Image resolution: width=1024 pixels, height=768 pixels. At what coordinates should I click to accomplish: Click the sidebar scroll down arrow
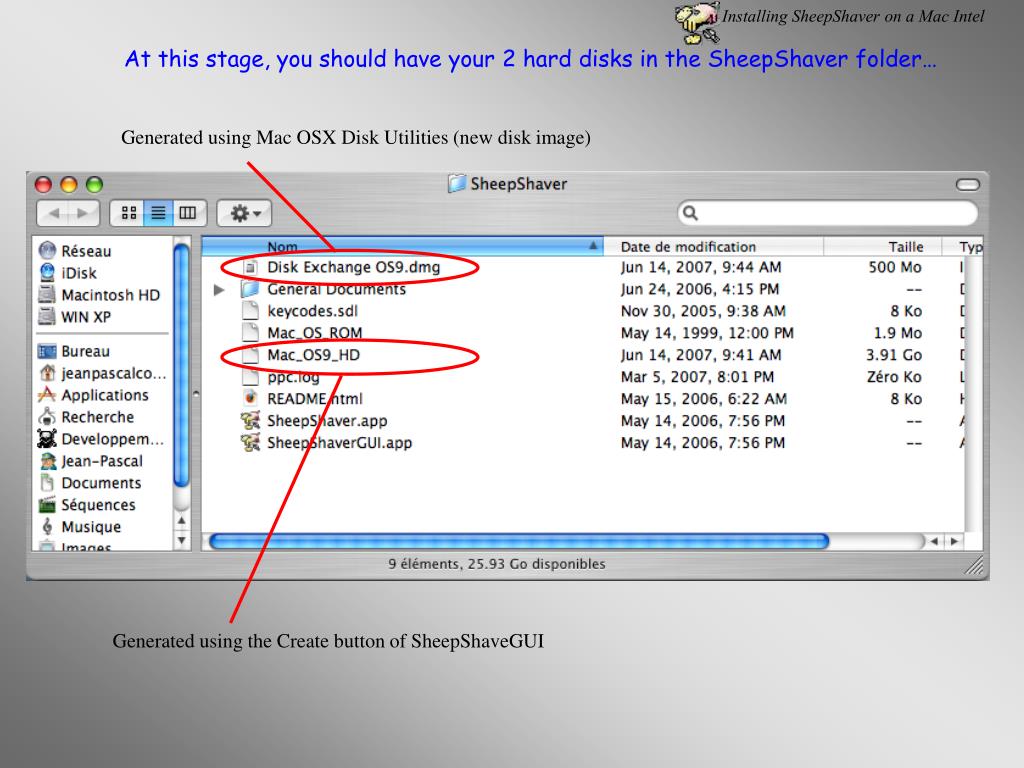(x=182, y=540)
